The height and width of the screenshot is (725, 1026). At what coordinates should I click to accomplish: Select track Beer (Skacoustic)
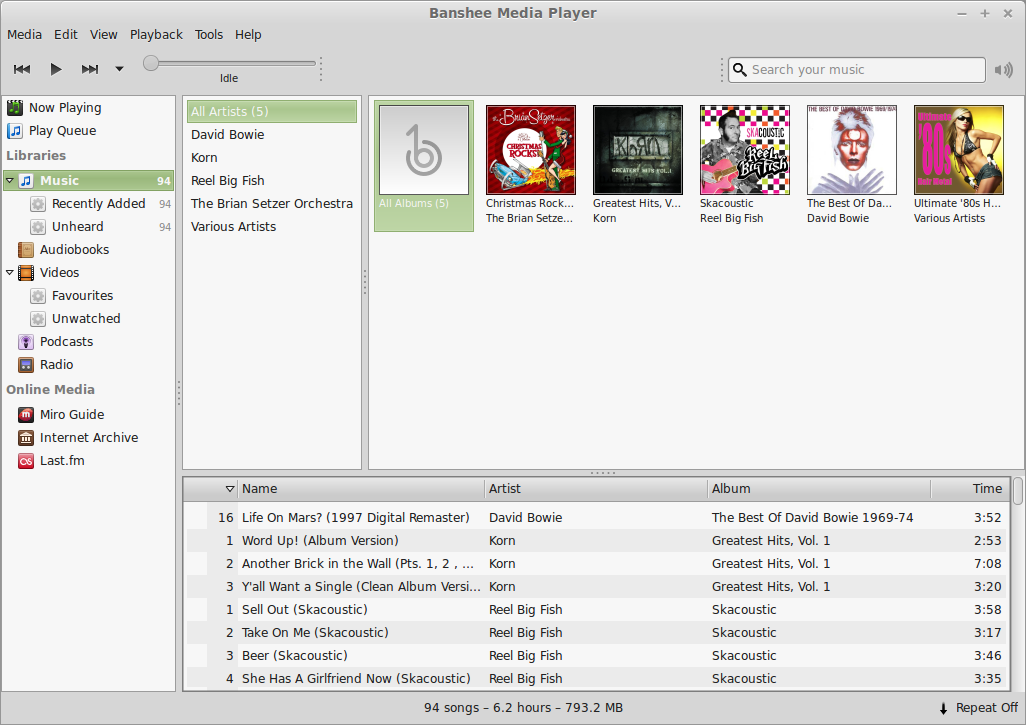596,655
